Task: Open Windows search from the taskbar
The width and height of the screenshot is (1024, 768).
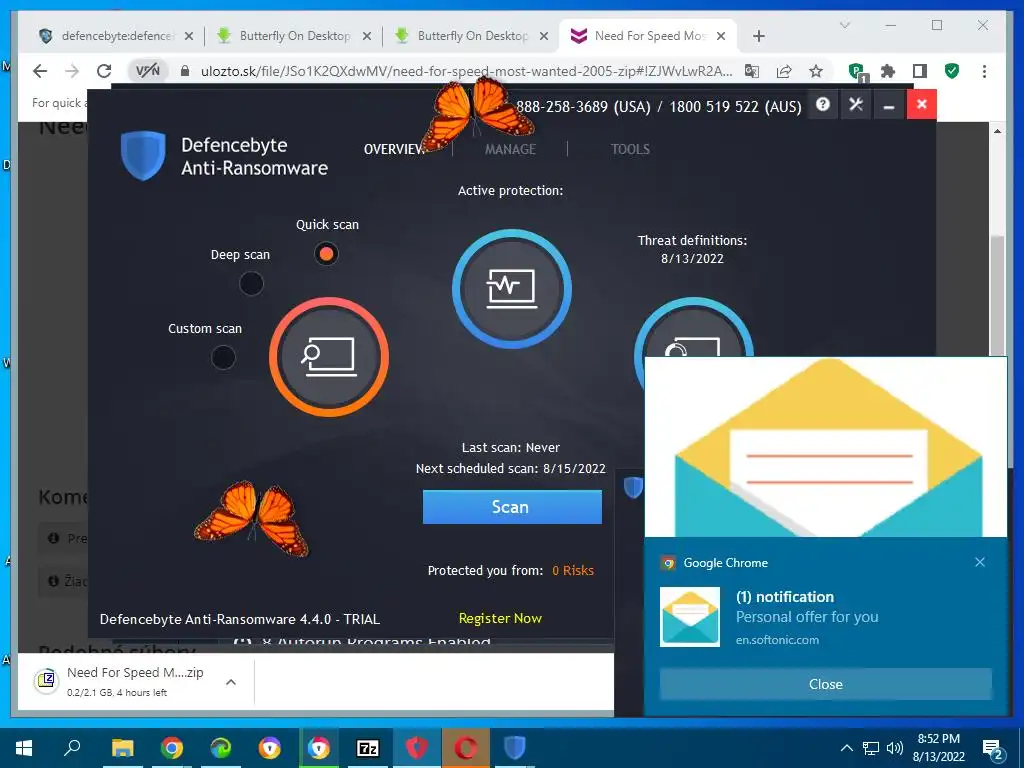Action: pos(72,748)
